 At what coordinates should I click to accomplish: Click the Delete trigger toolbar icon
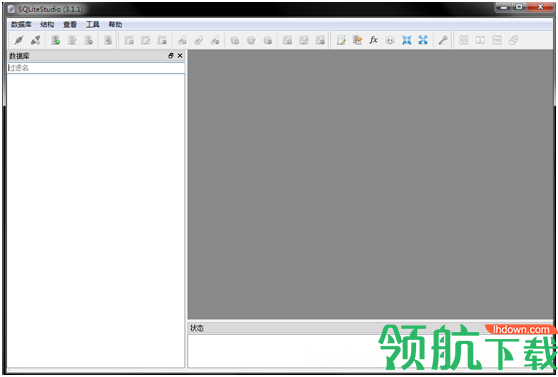point(268,40)
